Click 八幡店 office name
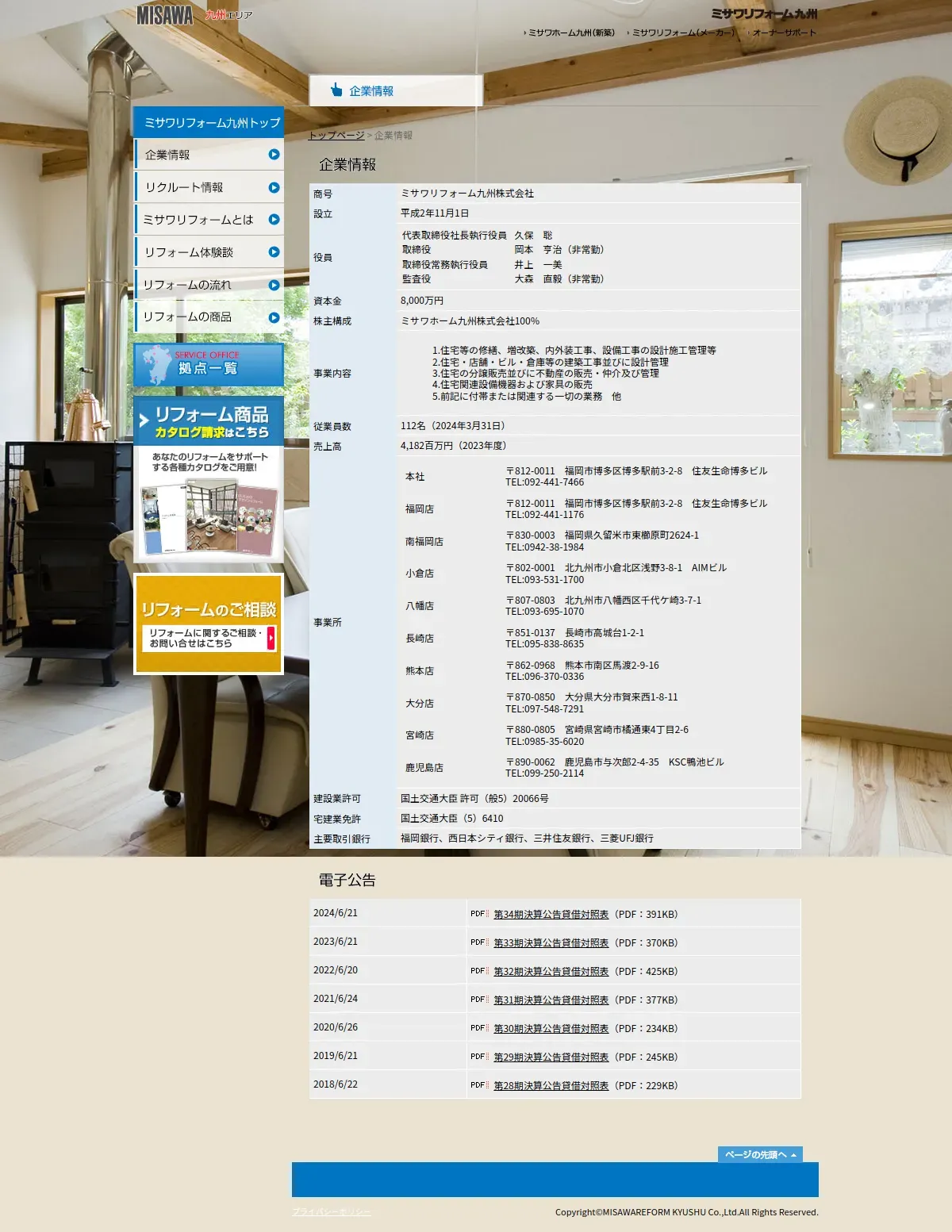Viewport: 952px width, 1232px height. 420,606
